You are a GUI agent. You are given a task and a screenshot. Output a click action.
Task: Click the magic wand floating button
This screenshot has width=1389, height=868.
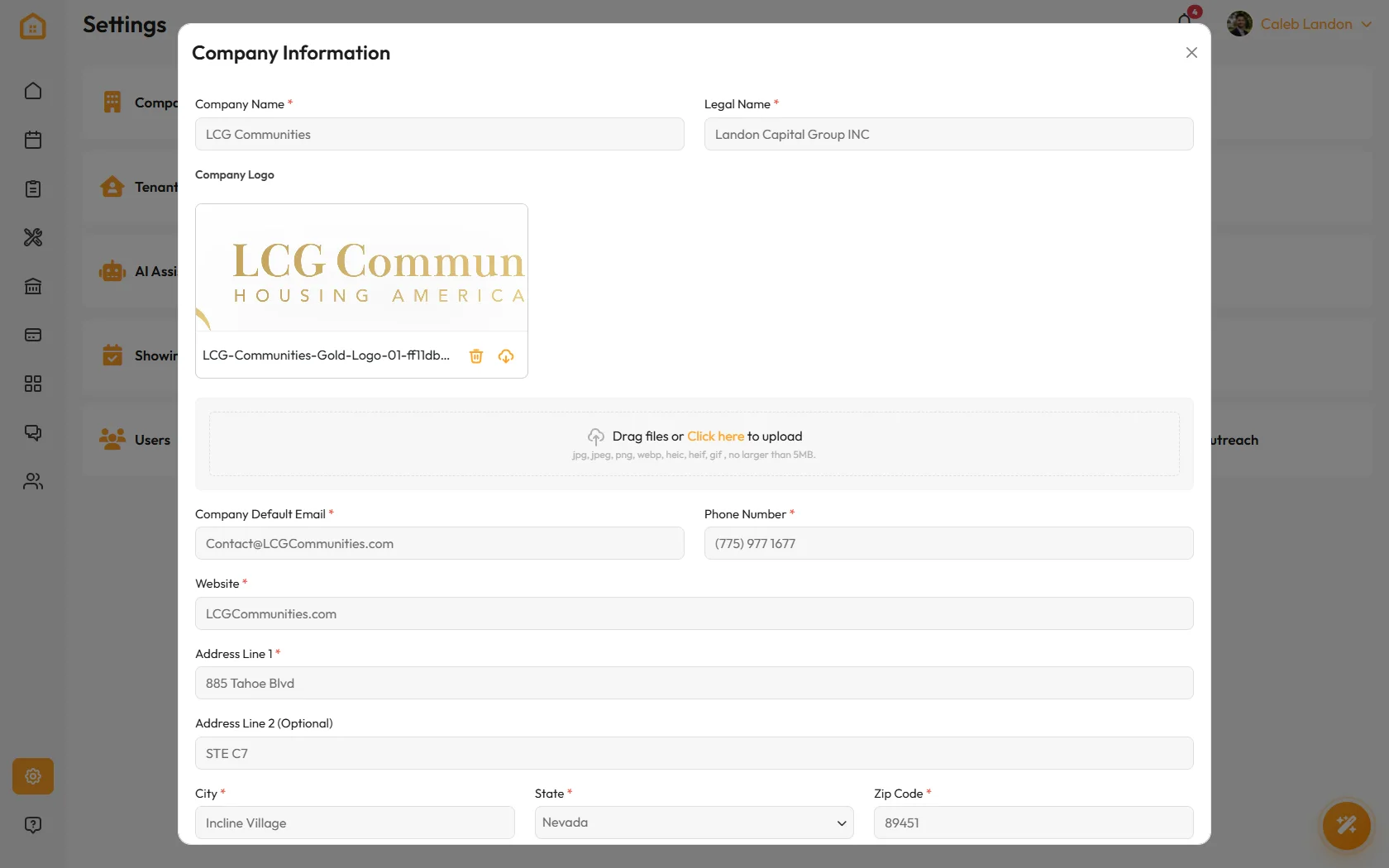pos(1346,825)
